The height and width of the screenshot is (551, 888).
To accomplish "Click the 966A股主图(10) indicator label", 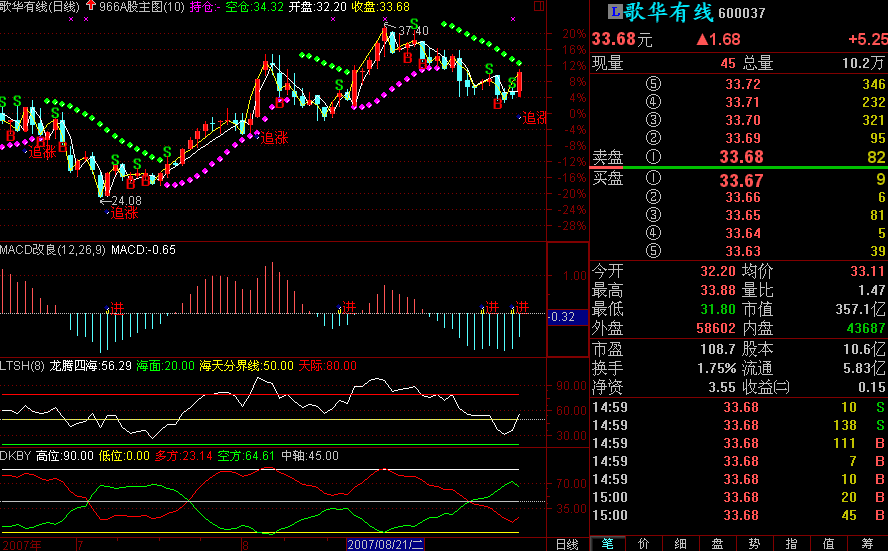I will click(x=142, y=7).
